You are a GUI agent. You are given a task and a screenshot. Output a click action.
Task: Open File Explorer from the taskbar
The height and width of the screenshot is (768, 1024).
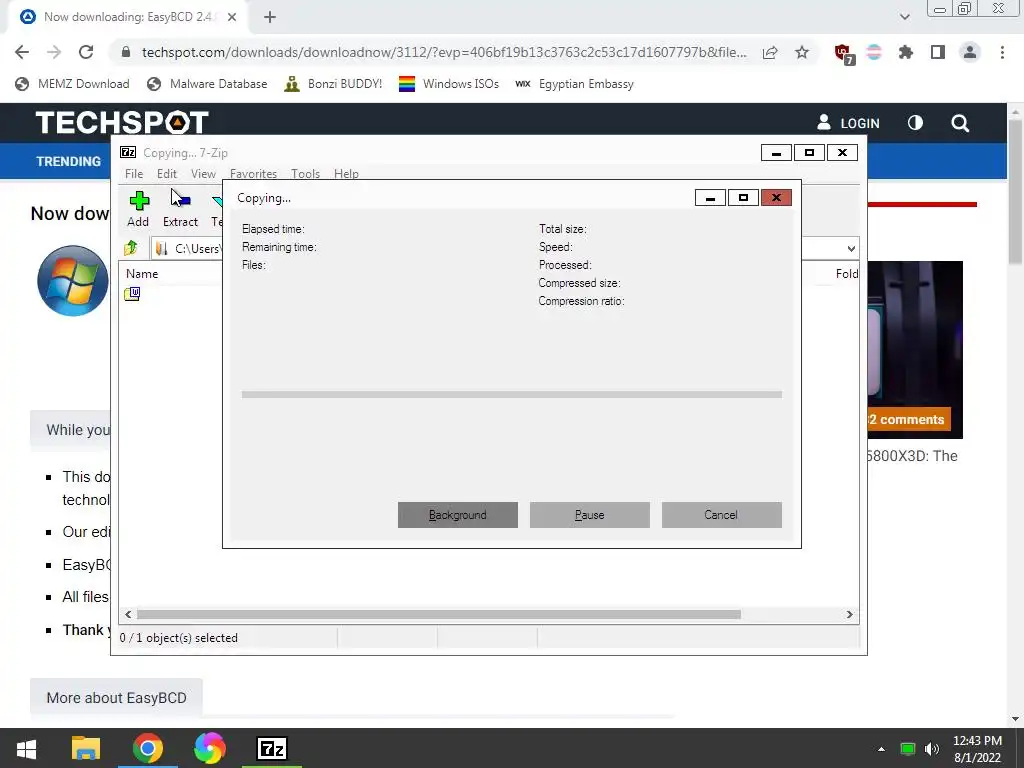86,748
